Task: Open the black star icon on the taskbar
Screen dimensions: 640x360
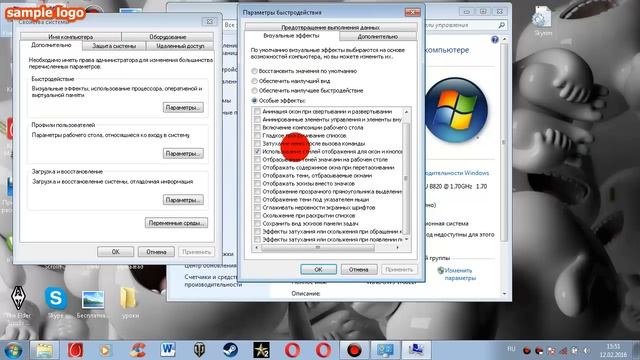Action: point(261,350)
